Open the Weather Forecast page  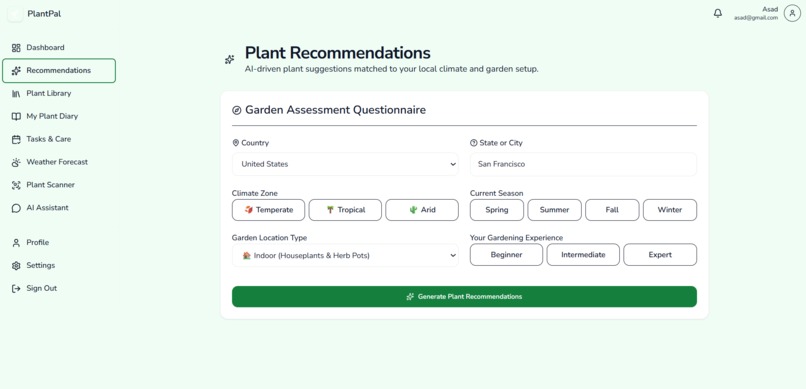pyautogui.click(x=59, y=162)
